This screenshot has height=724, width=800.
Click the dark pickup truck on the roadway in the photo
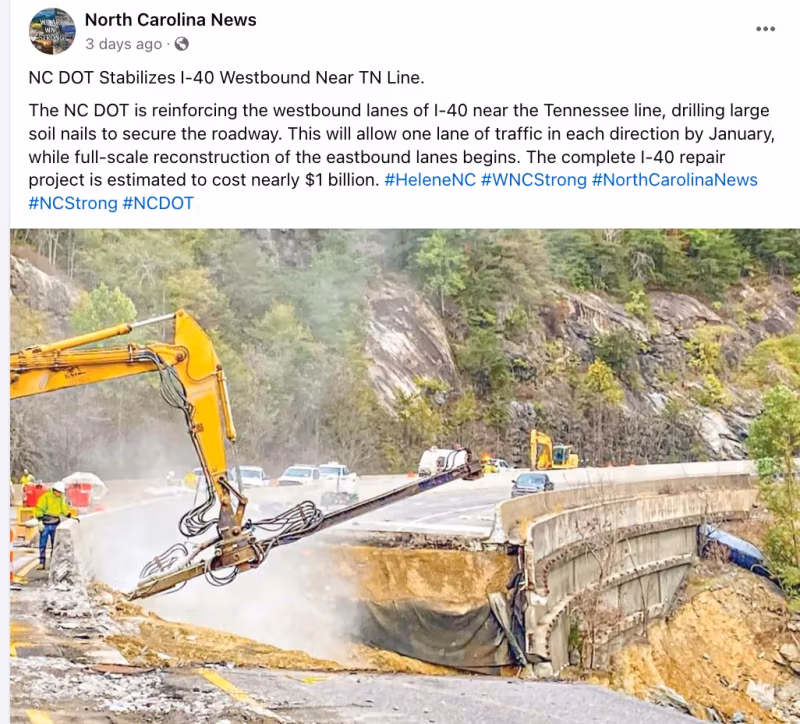click(532, 484)
